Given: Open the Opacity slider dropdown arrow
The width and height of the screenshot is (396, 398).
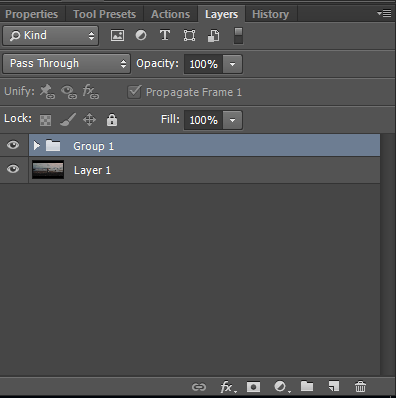Looking at the screenshot, I should click(233, 64).
